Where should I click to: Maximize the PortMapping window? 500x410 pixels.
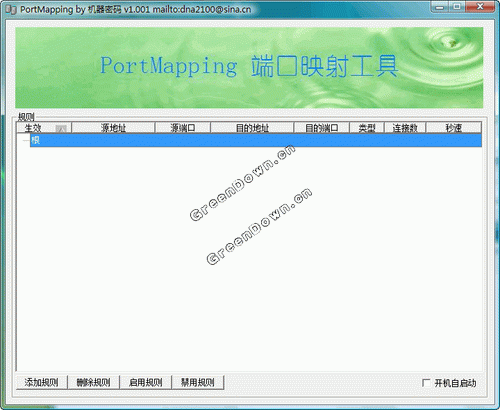pos(457,7)
